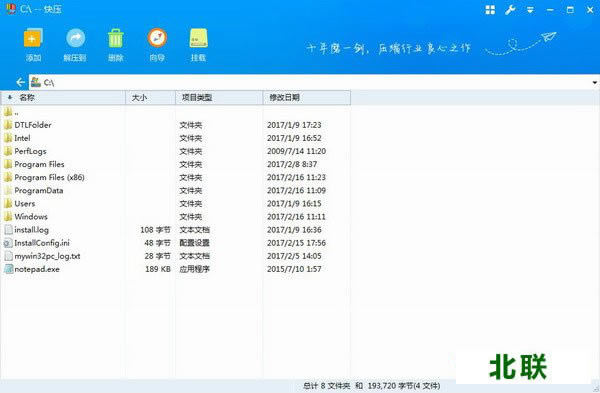The image size is (600, 393).
Task: Select the Program Files folder icon
Action: (x=8, y=164)
